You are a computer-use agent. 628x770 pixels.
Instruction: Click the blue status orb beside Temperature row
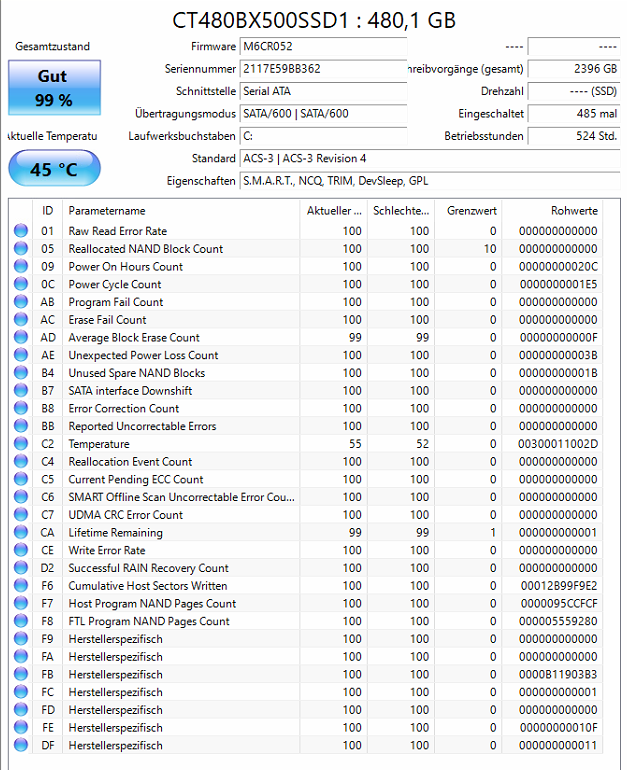[x=21, y=443]
